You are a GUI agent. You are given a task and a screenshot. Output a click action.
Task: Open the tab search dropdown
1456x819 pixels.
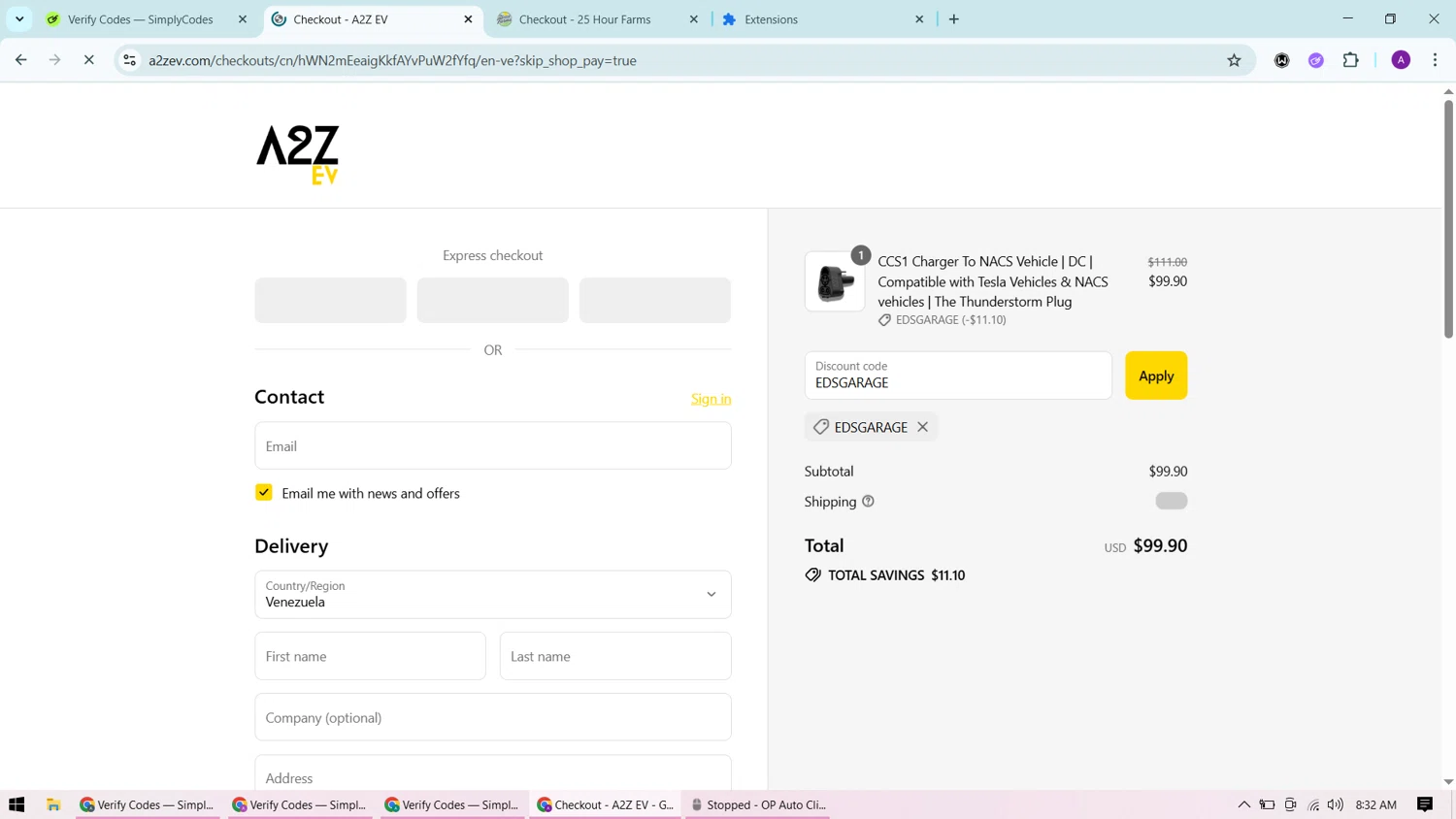[19, 19]
